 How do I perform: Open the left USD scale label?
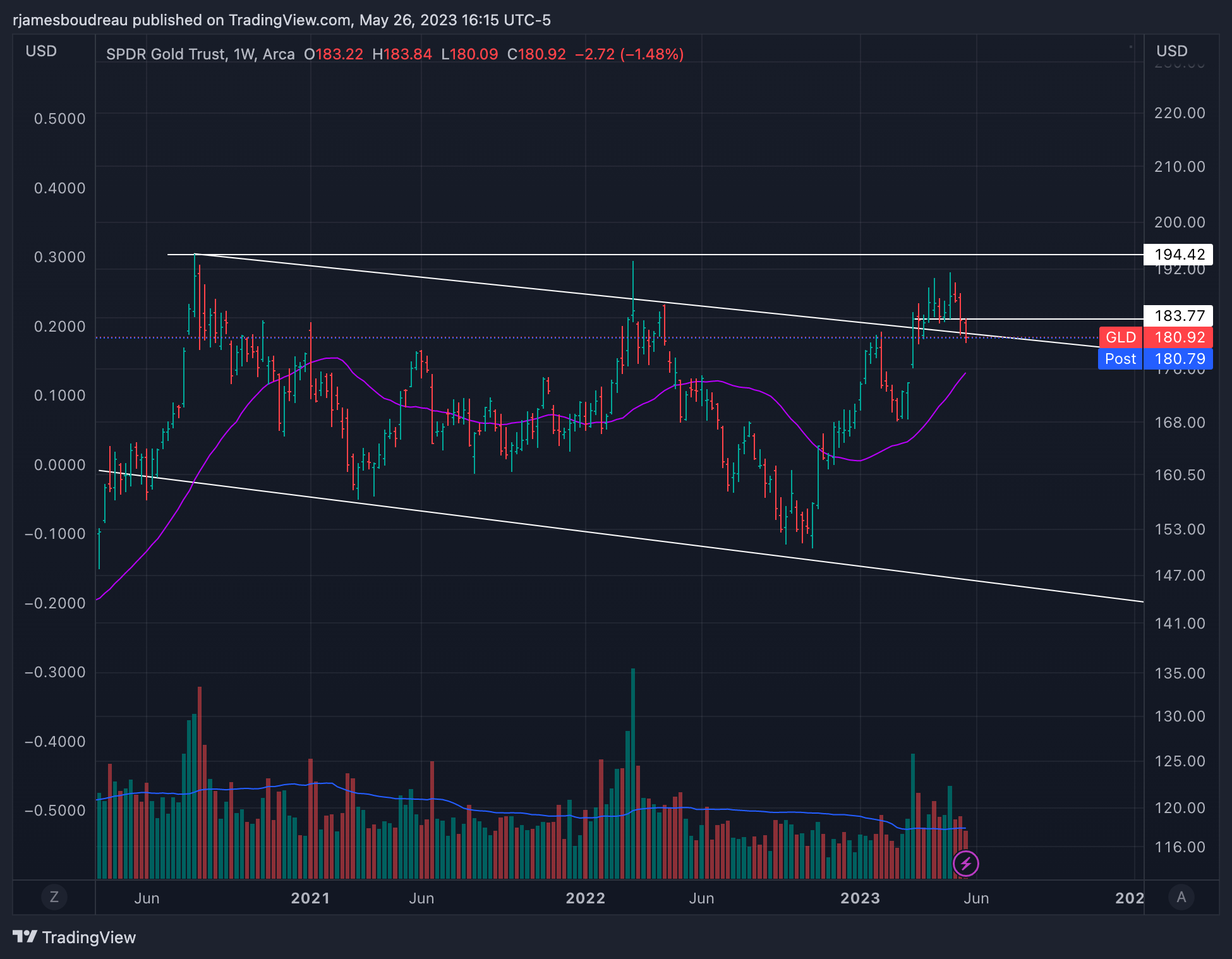(41, 51)
